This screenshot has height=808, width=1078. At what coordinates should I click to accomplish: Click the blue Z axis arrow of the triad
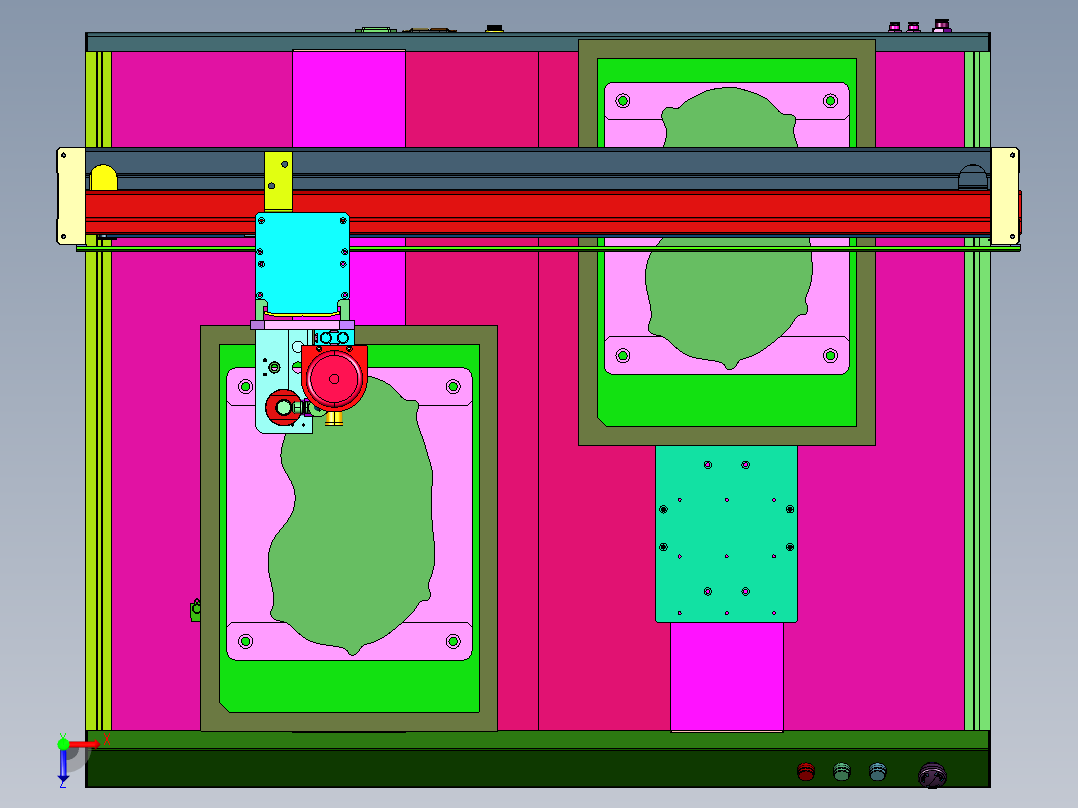click(x=63, y=768)
